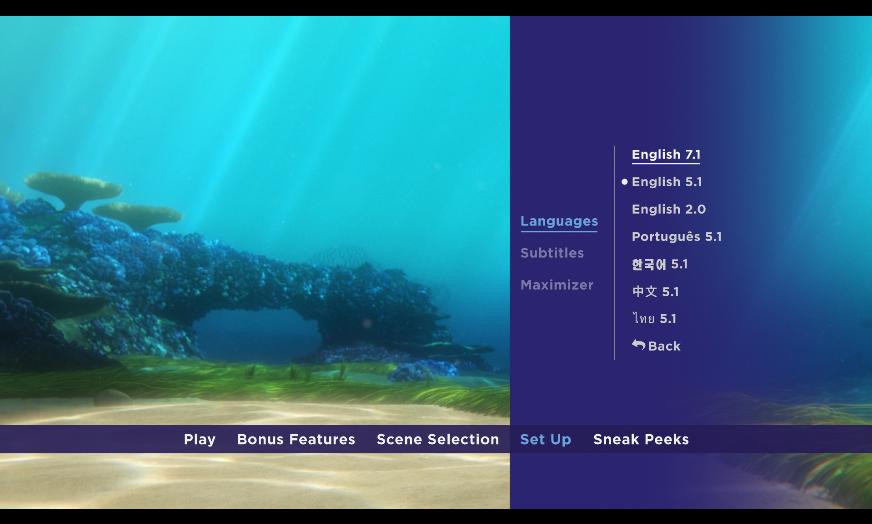Select the Set Up menu item
The width and height of the screenshot is (872, 524).
pyautogui.click(x=546, y=439)
